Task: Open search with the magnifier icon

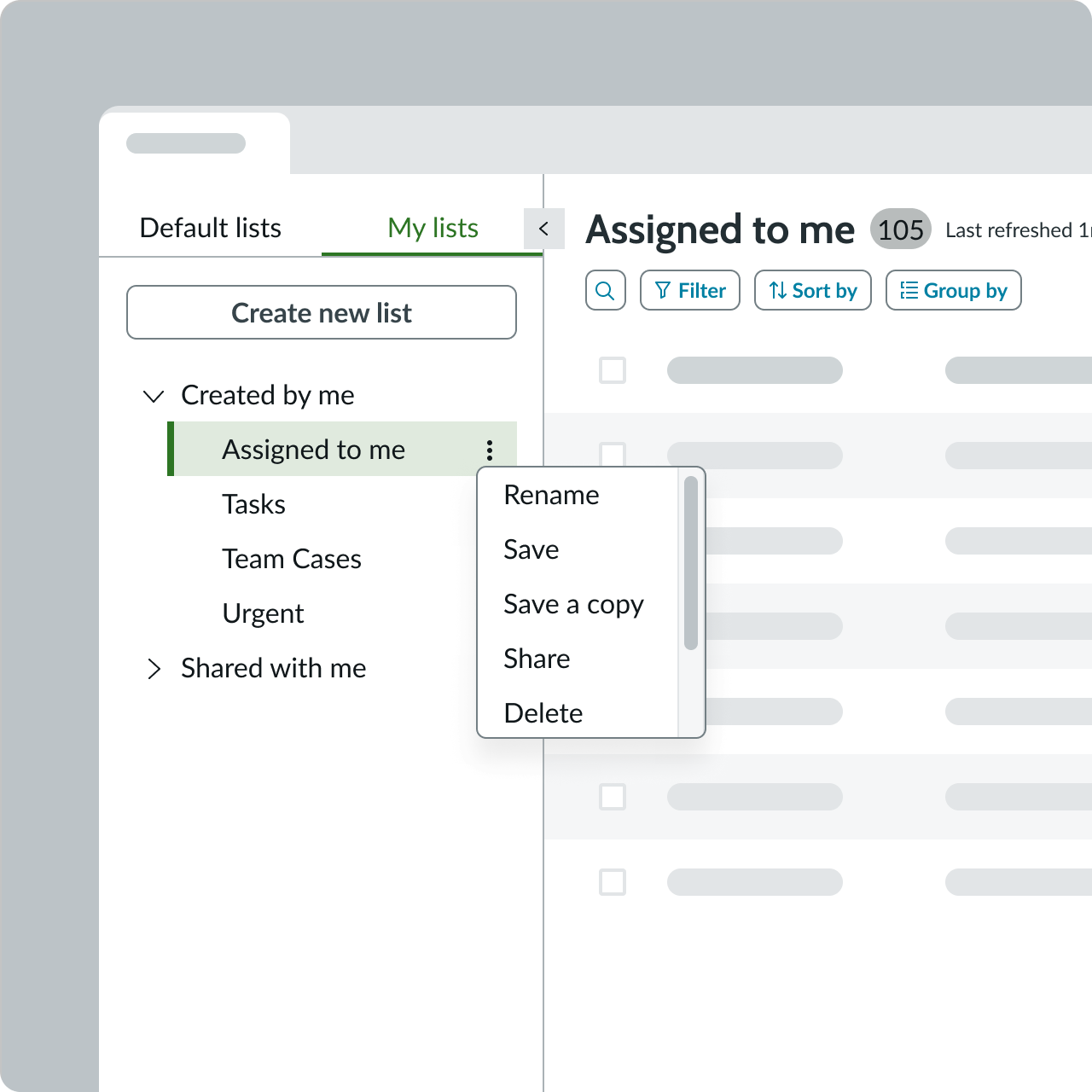Action: 605,290
